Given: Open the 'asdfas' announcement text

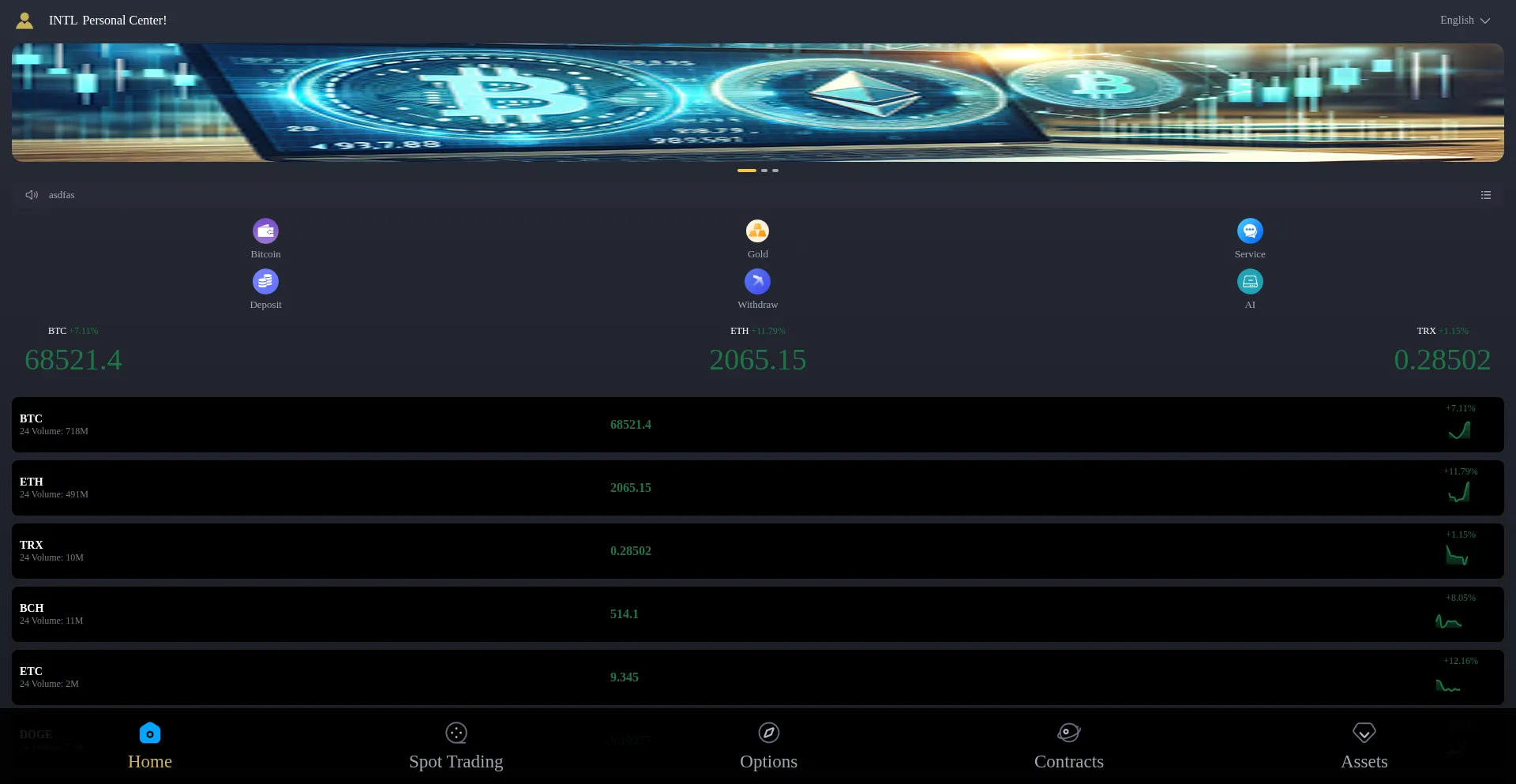Looking at the screenshot, I should (62, 195).
